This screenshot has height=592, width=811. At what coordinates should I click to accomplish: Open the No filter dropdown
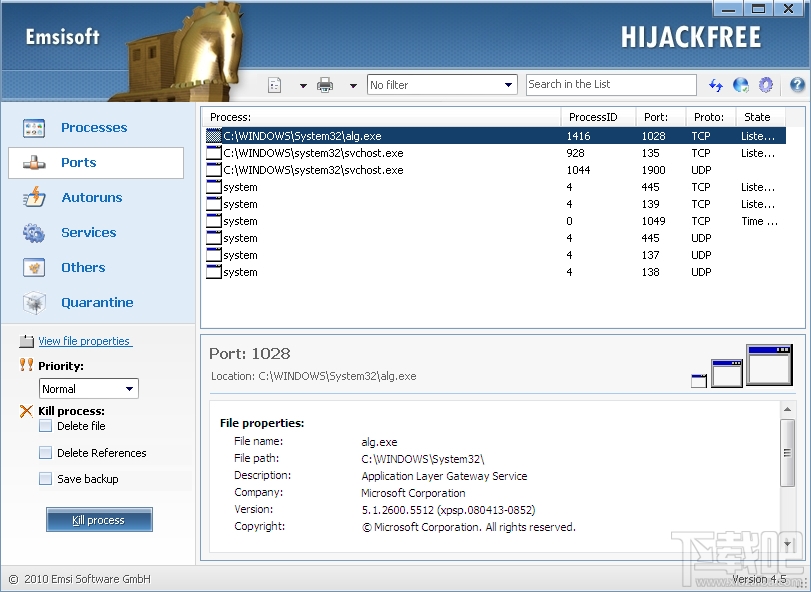pos(441,85)
